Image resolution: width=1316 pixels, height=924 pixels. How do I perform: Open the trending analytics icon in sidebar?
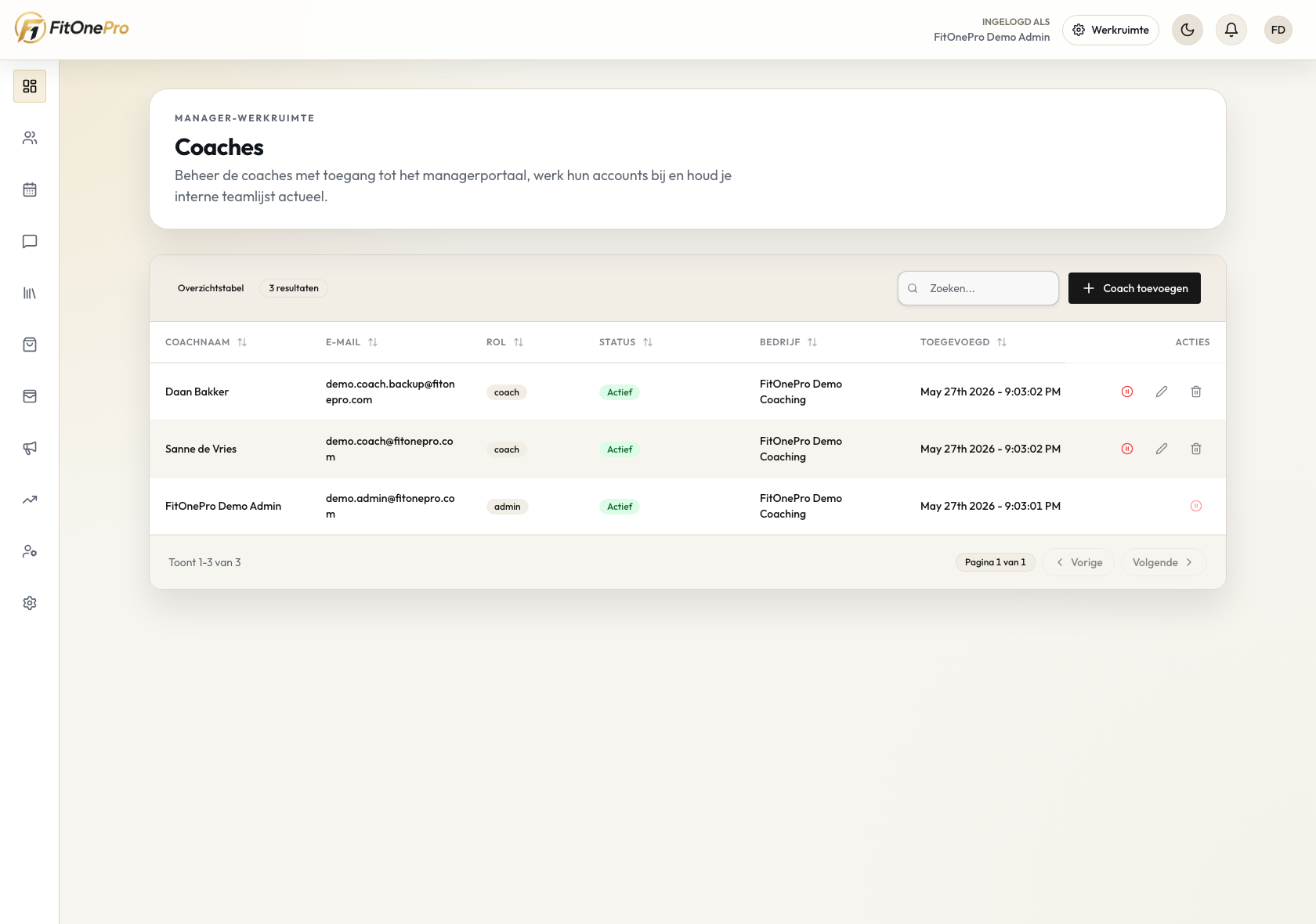(30, 500)
